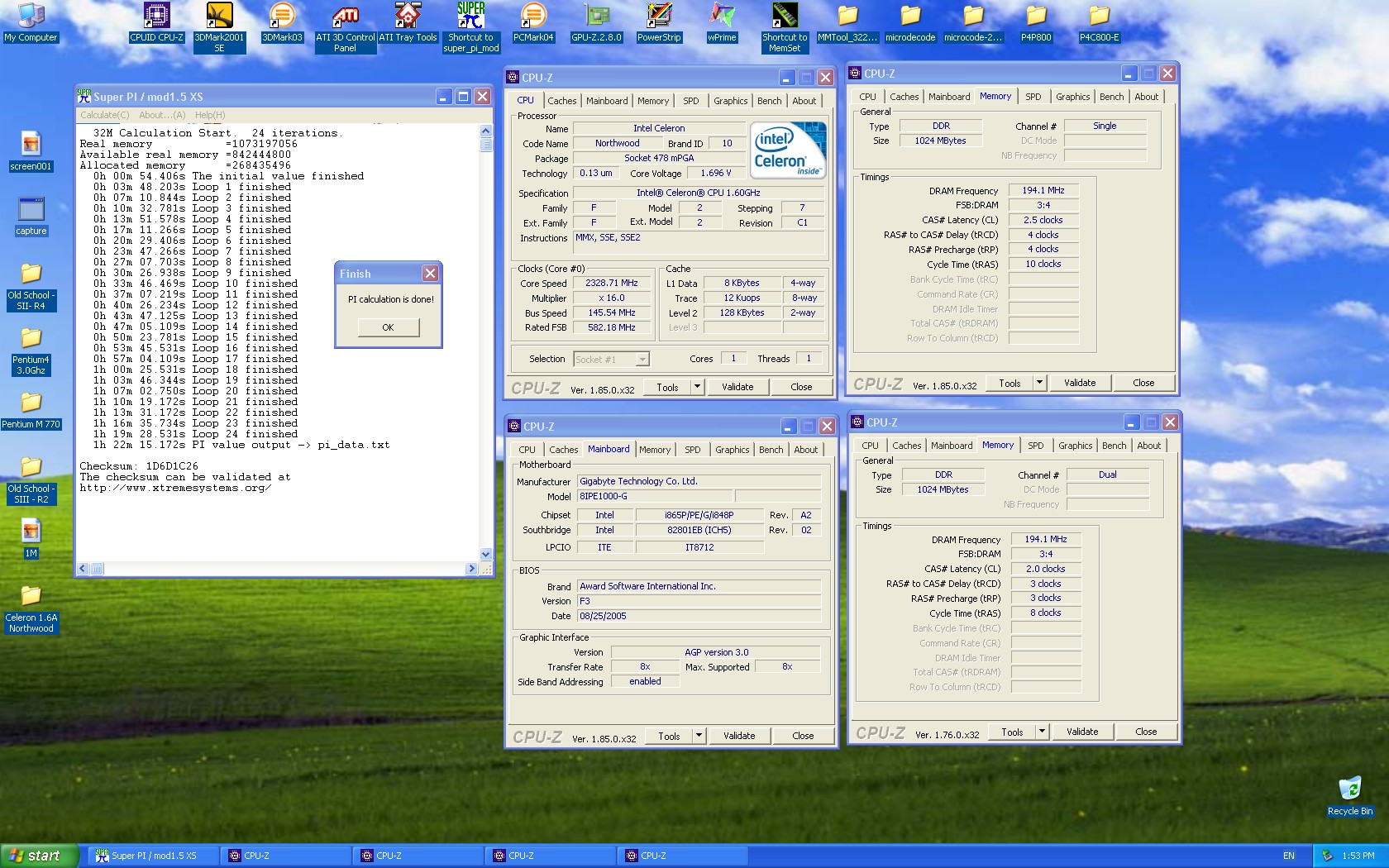The image size is (1389, 868).
Task: Launch ATI 3D Control Panel icon
Action: [345, 27]
